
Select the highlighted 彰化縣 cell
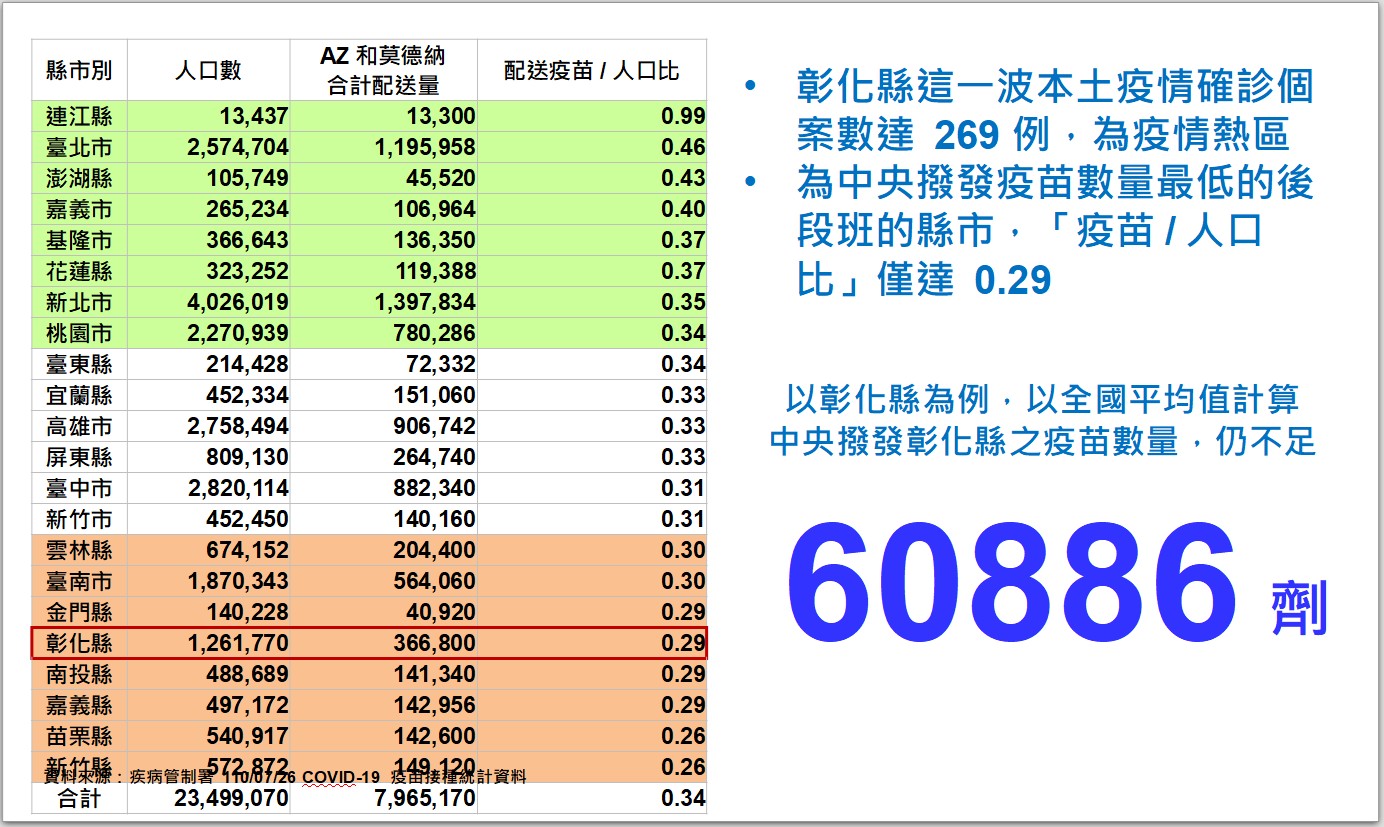[x=79, y=643]
